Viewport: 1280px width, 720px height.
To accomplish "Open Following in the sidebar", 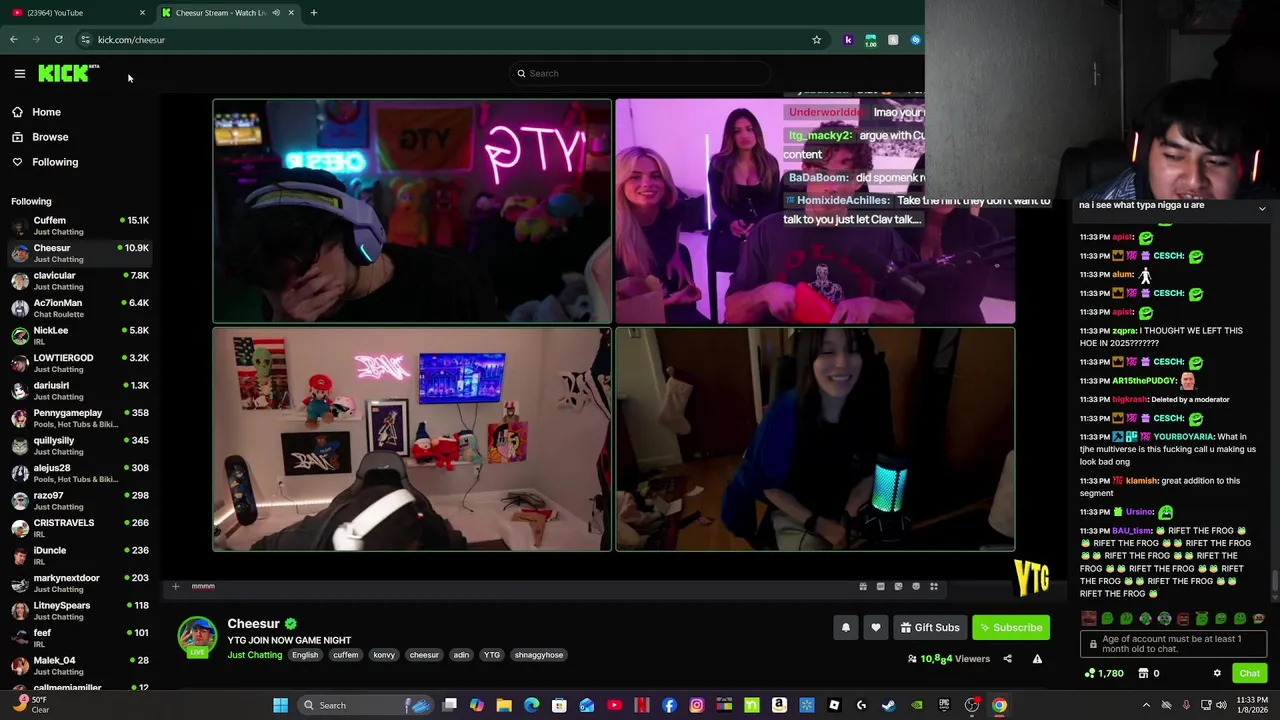I will click(x=55, y=162).
